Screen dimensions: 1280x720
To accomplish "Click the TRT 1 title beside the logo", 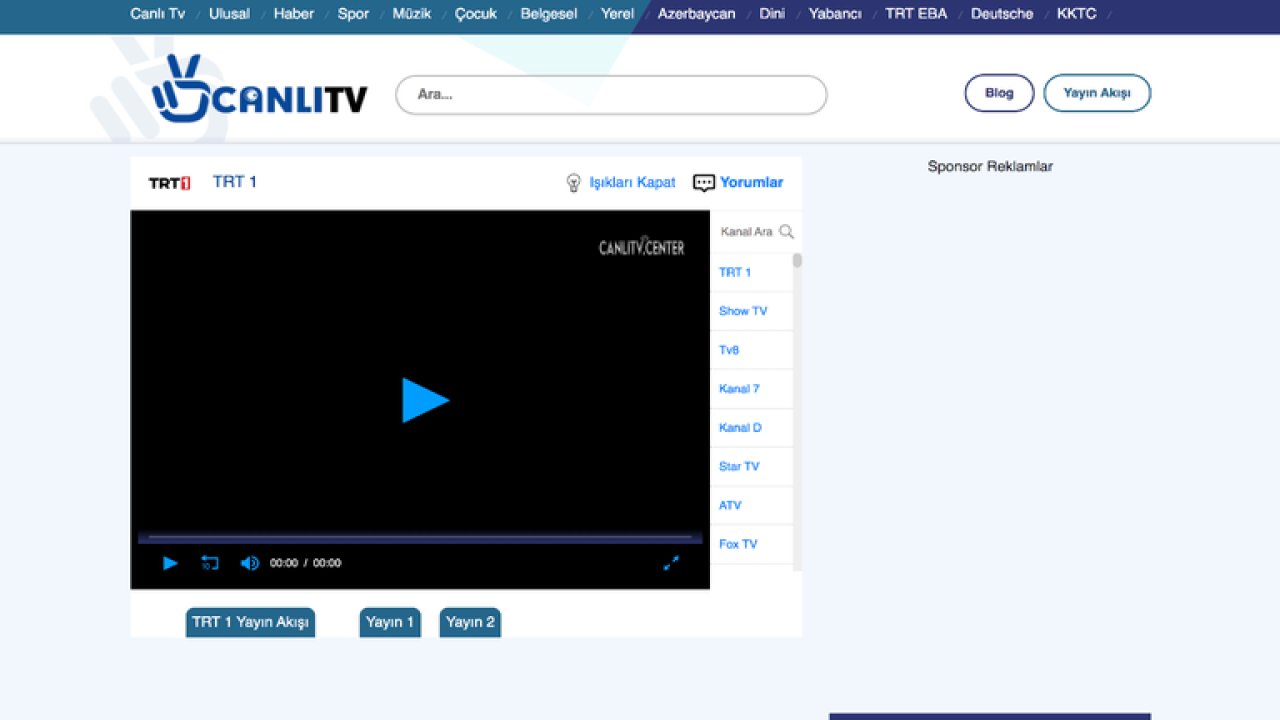I will (235, 182).
